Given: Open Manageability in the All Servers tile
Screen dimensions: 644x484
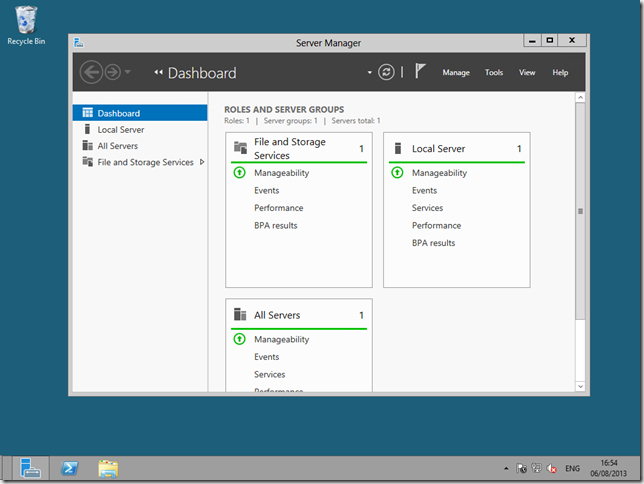Looking at the screenshot, I should 281,339.
